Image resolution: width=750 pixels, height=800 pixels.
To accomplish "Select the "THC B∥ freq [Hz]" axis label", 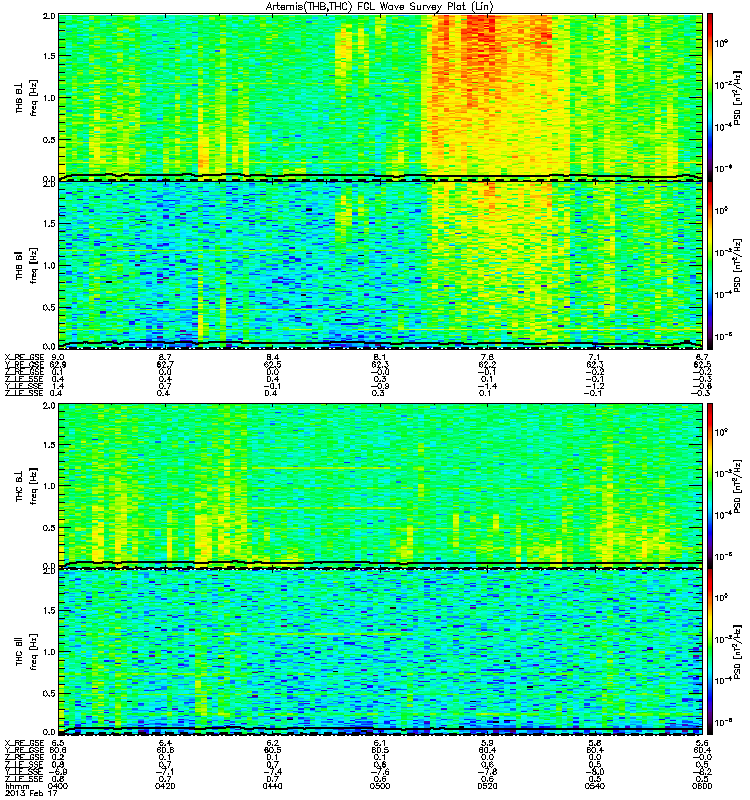I will (x=27, y=652).
